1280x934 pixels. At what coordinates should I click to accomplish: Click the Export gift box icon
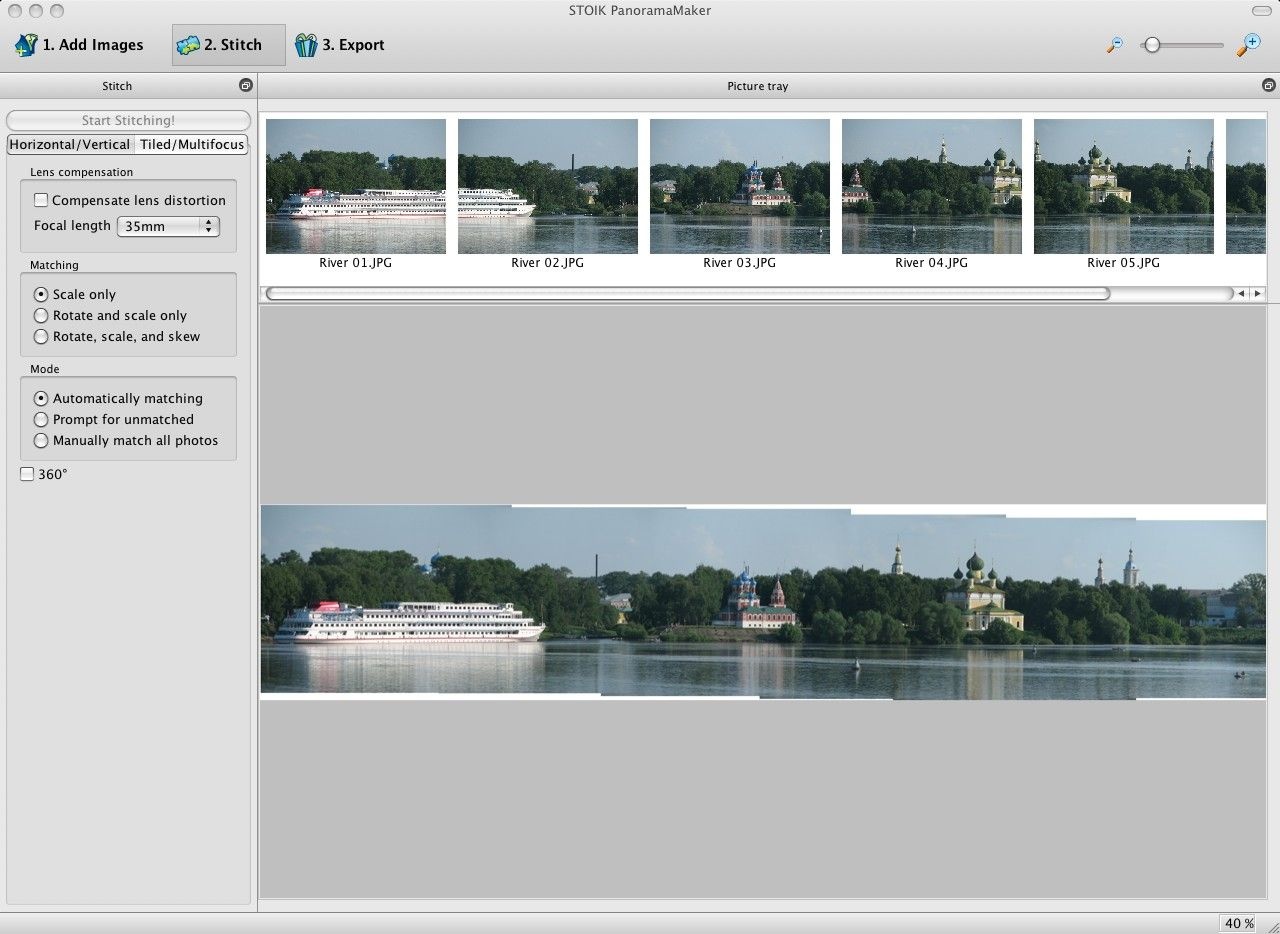pyautogui.click(x=305, y=45)
